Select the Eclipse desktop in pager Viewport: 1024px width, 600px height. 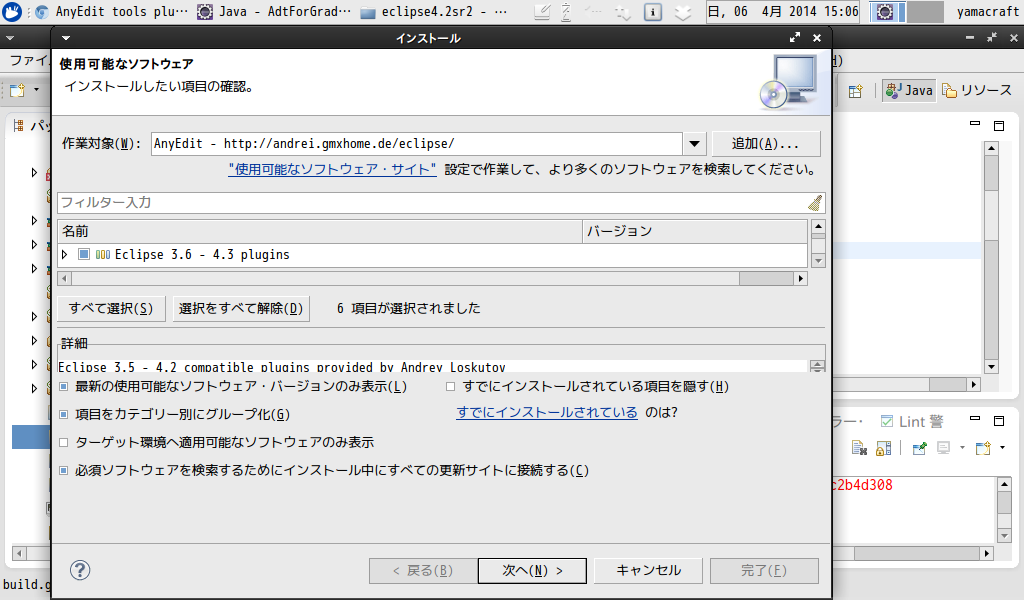click(886, 12)
